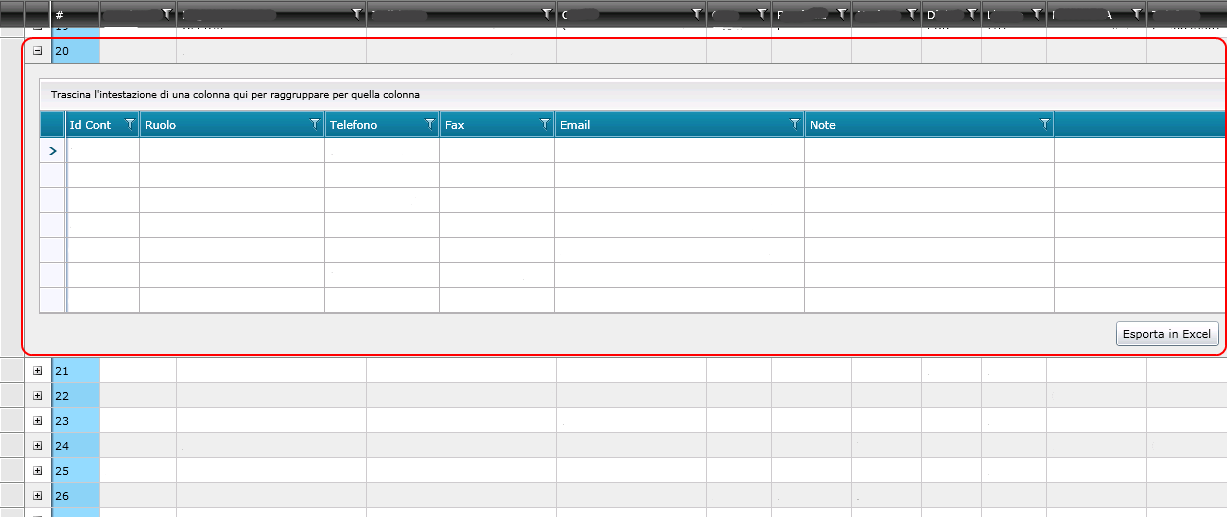
Task: Select the row number cell 23
Action: [75, 420]
